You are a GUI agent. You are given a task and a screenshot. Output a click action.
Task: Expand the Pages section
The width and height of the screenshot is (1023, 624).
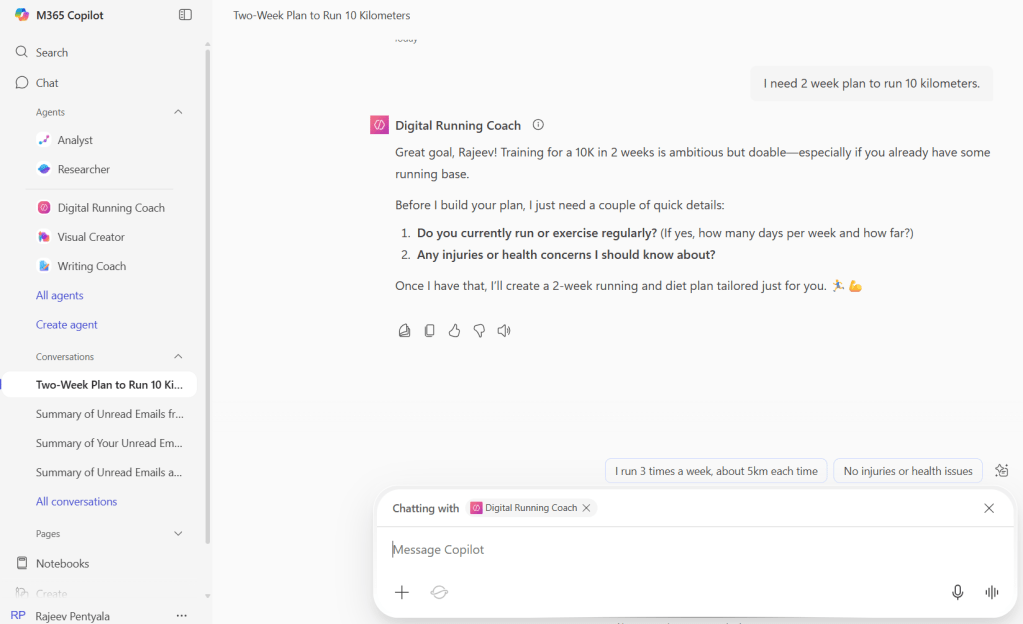(x=178, y=534)
